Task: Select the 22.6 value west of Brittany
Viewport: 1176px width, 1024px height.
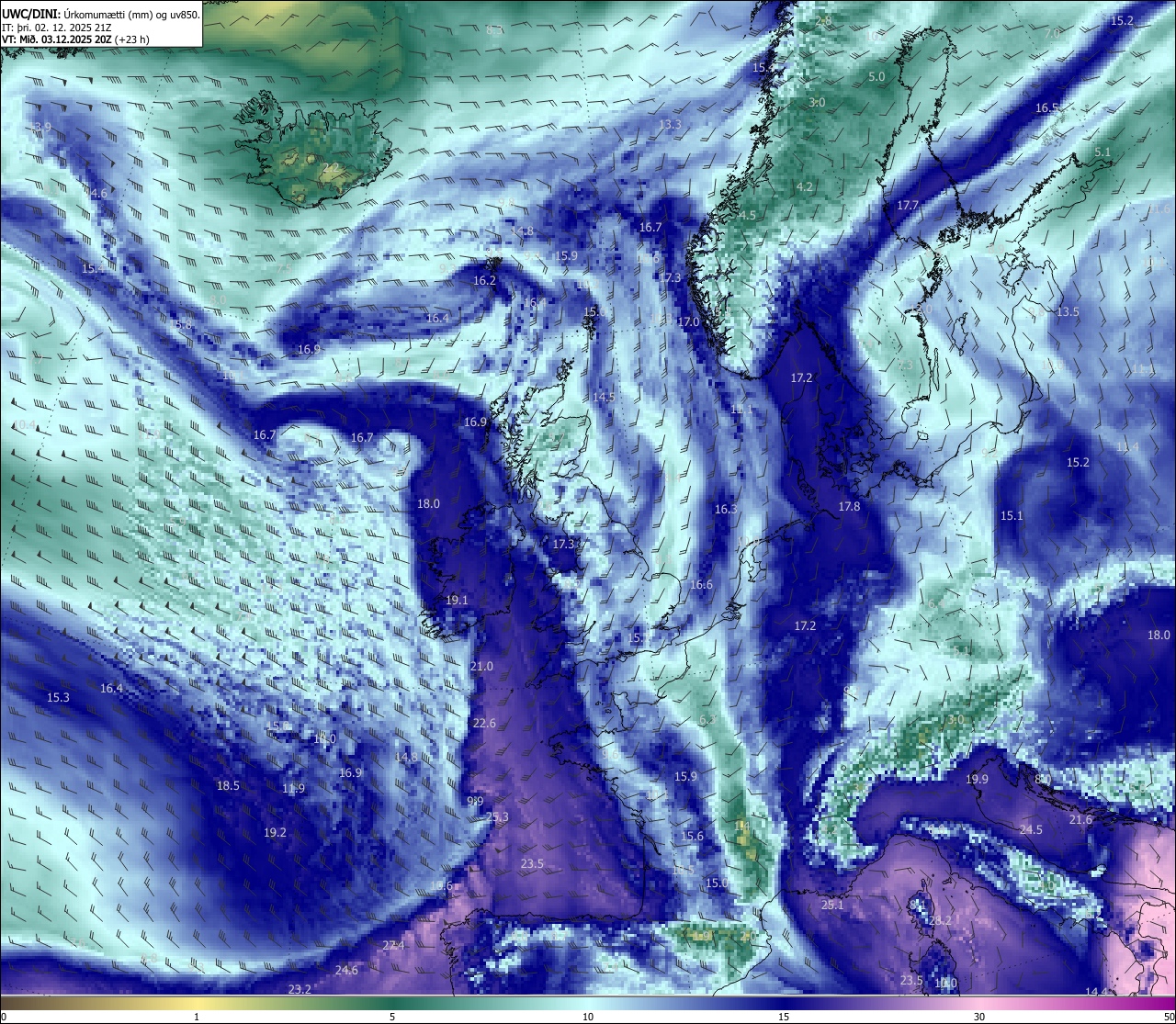Action: (x=484, y=723)
